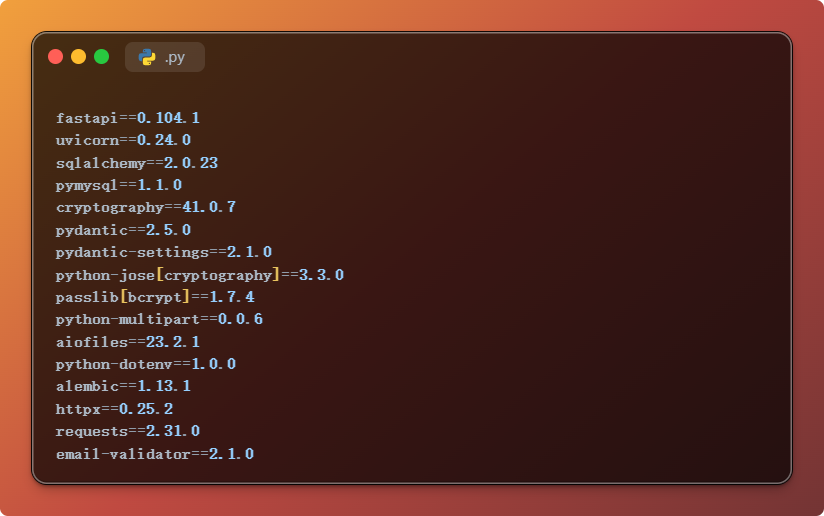Click the line httpx==0.25.2

pos(115,409)
